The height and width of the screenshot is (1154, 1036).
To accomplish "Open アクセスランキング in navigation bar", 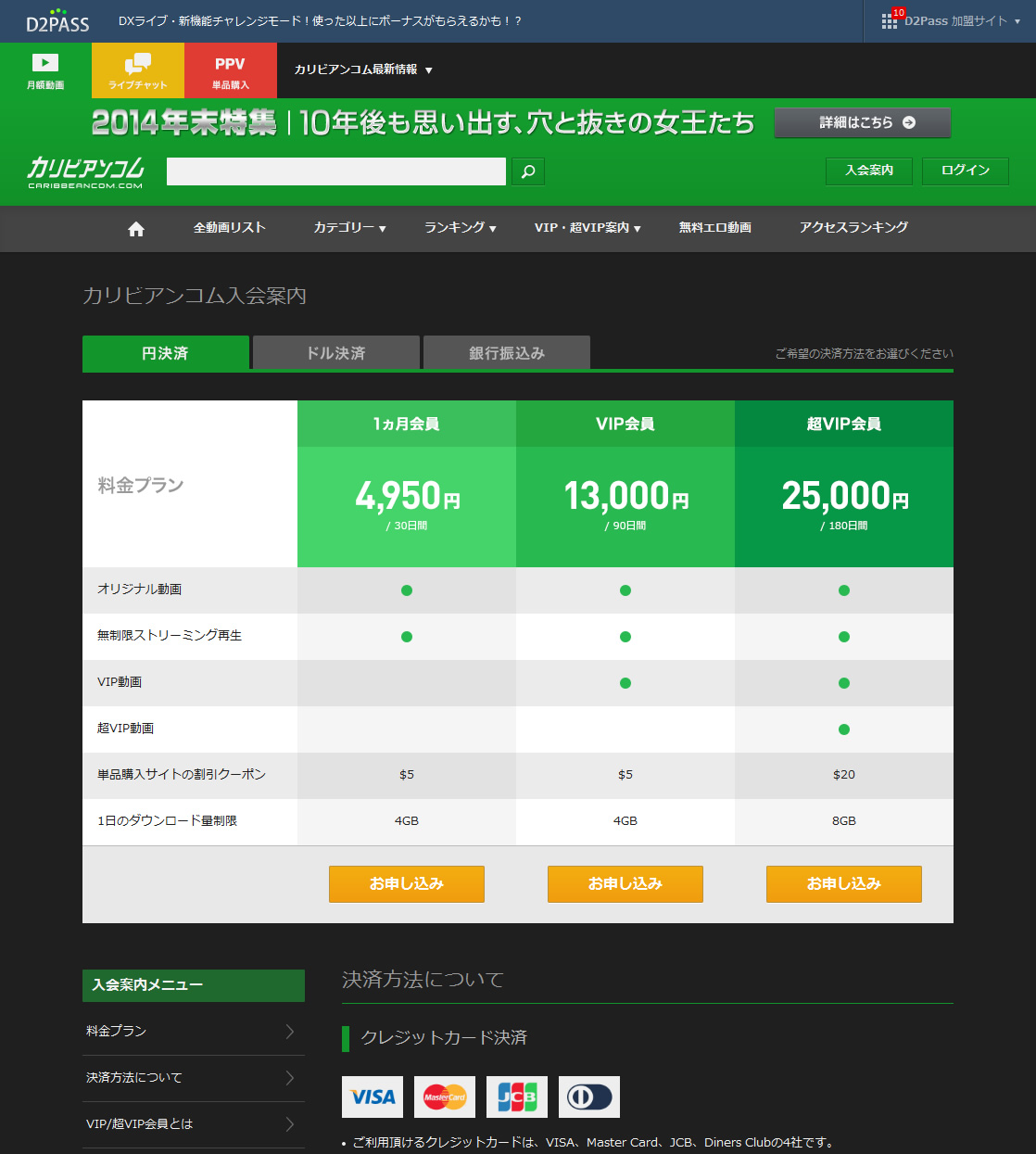I will [853, 228].
